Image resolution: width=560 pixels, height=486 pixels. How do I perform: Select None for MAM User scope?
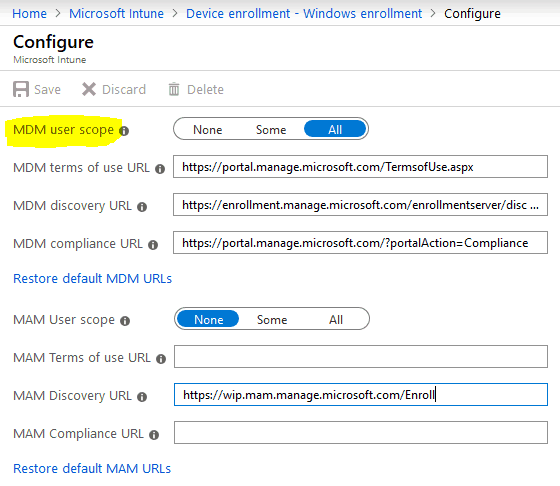pos(208,319)
